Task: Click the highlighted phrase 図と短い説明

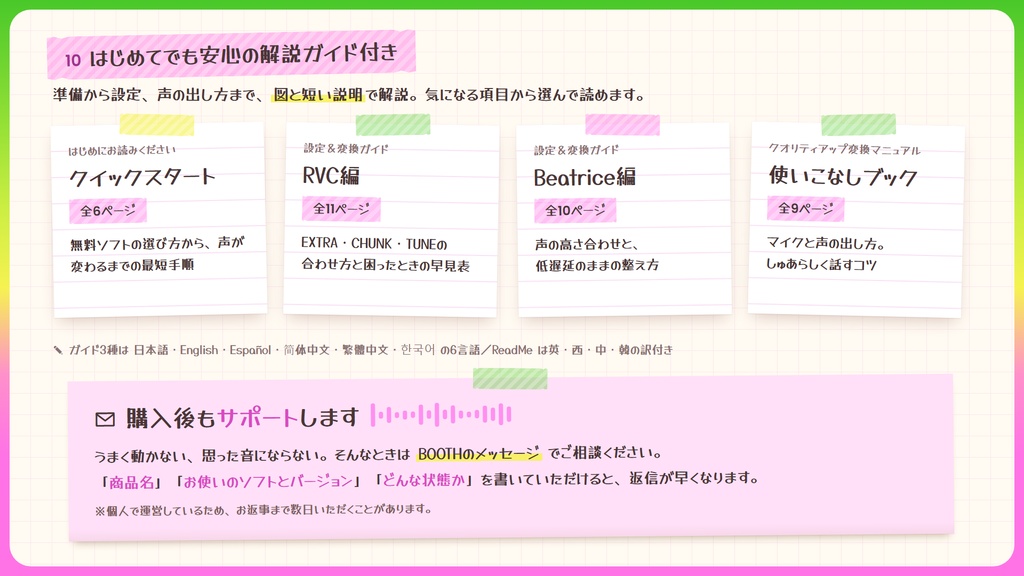Action: [x=318, y=95]
